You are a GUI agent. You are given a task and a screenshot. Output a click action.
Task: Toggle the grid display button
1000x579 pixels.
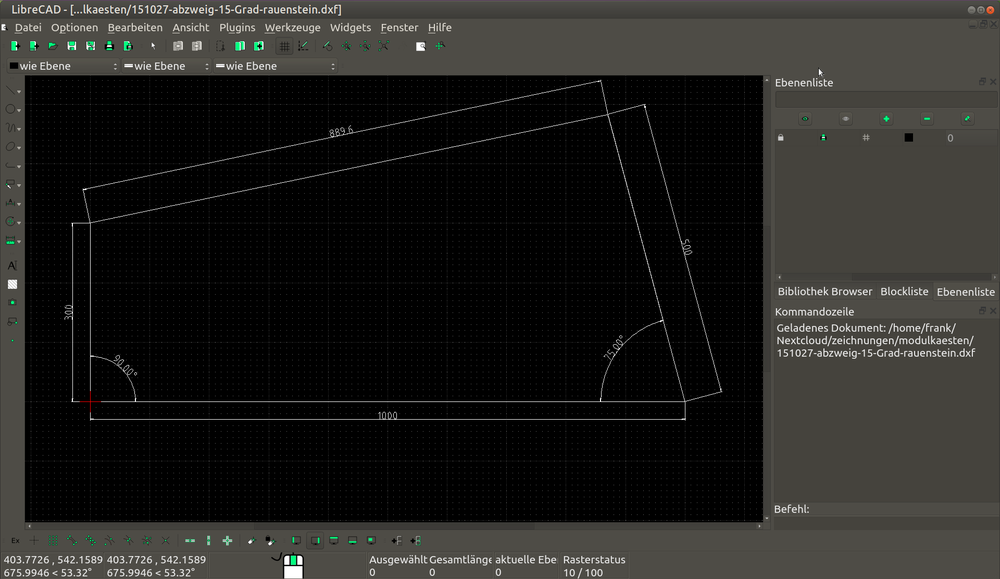(x=285, y=46)
